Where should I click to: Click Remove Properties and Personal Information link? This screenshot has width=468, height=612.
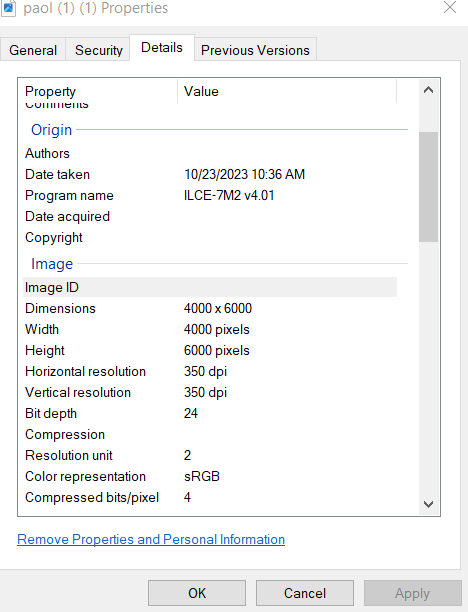pos(151,539)
